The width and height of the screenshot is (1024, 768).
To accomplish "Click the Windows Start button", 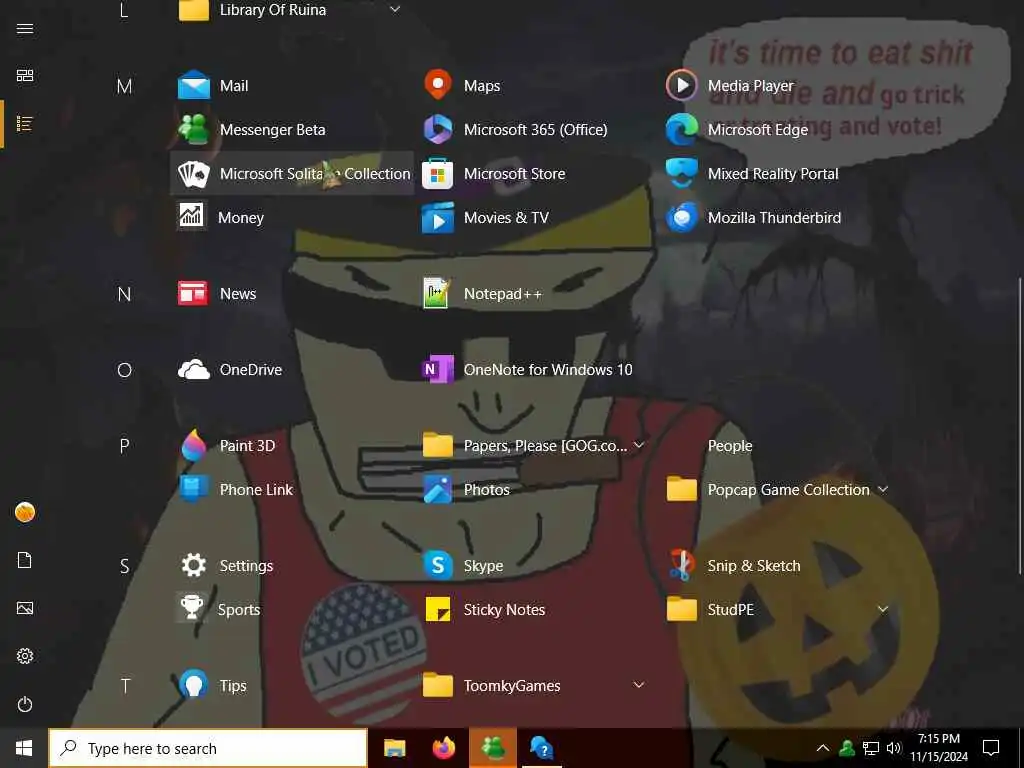I will tap(24, 748).
